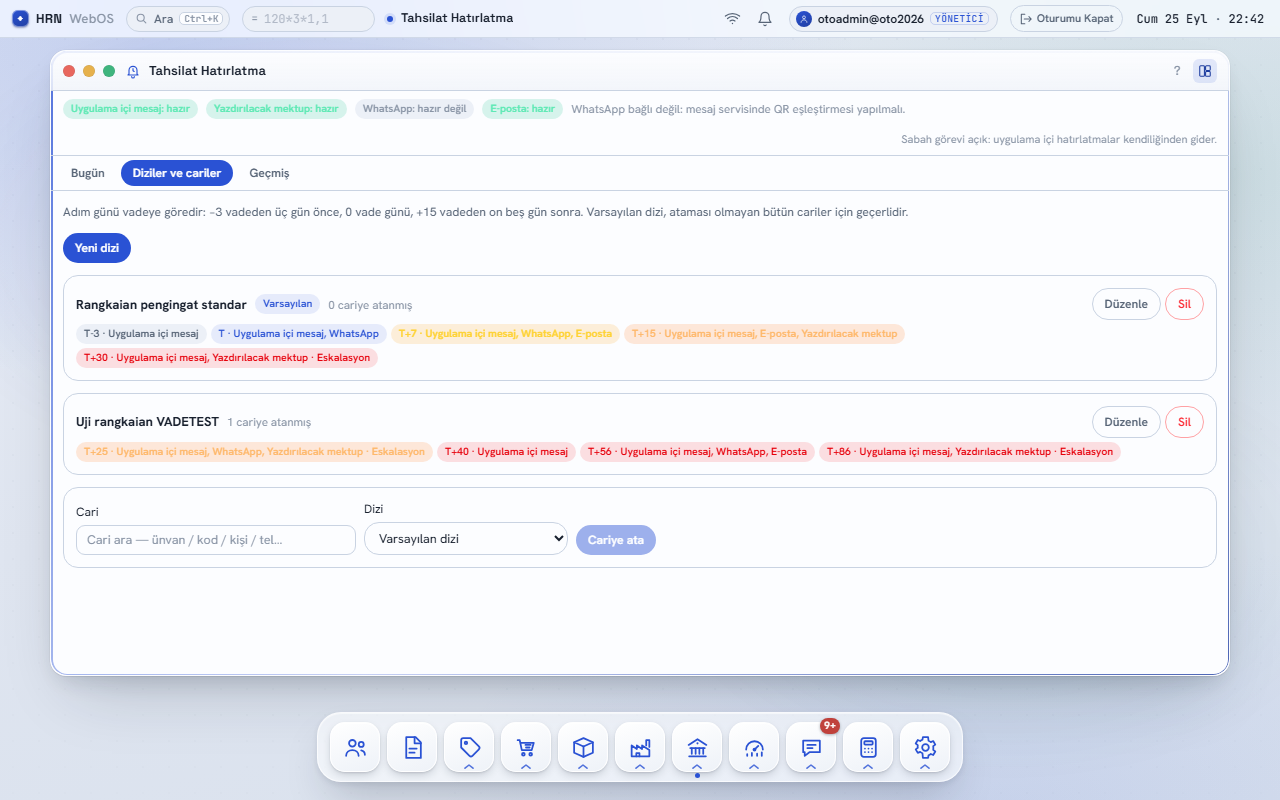Click the notification bell in top bar
This screenshot has height=800, width=1280.
click(765, 18)
